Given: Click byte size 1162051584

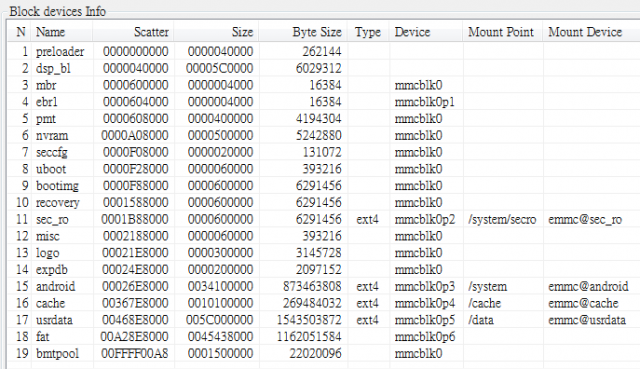Looking at the screenshot, I should (309, 336).
